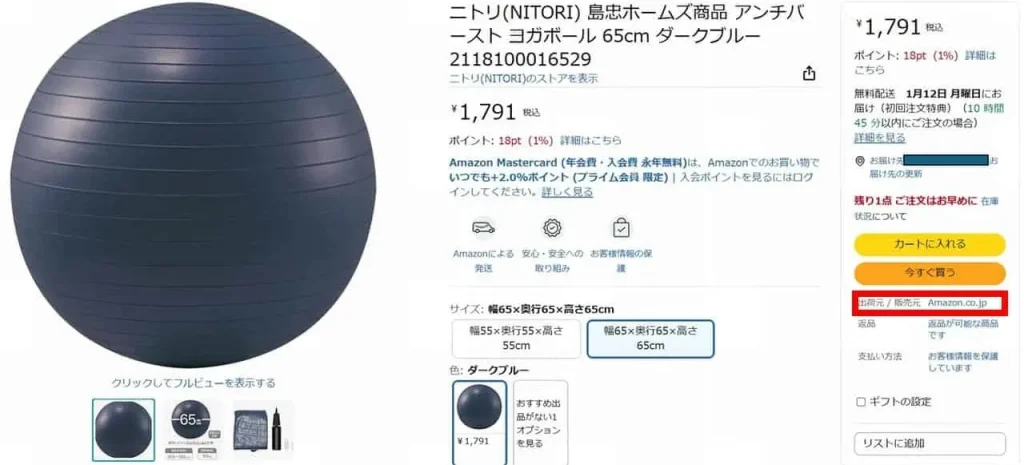The height and width of the screenshot is (465, 1024).
Task: Click the share icon beside product title
Action: [x=808, y=72]
